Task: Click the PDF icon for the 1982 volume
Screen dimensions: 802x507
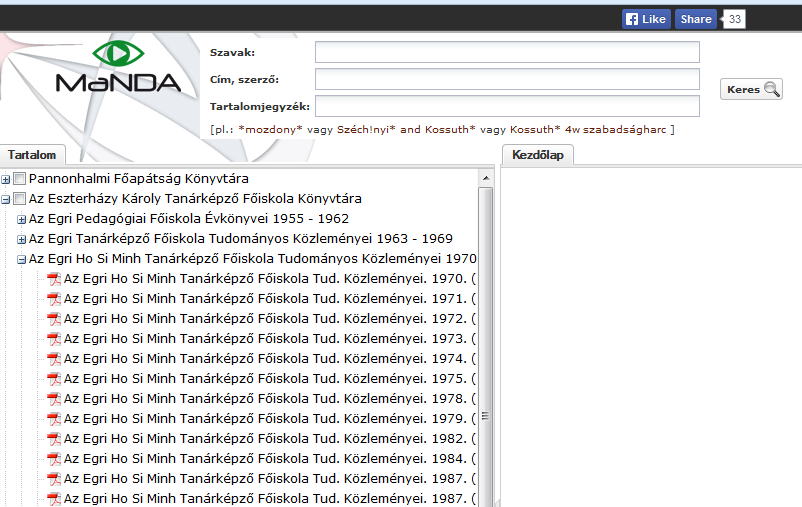Action: click(x=54, y=438)
